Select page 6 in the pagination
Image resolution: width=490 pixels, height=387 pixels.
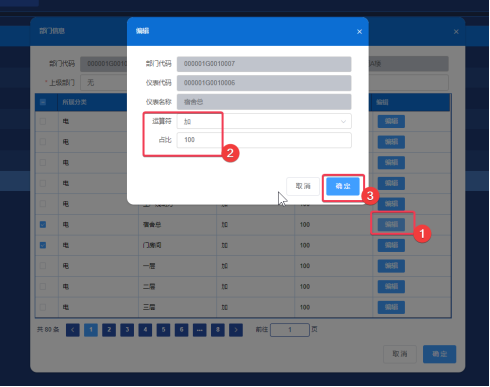click(x=181, y=330)
